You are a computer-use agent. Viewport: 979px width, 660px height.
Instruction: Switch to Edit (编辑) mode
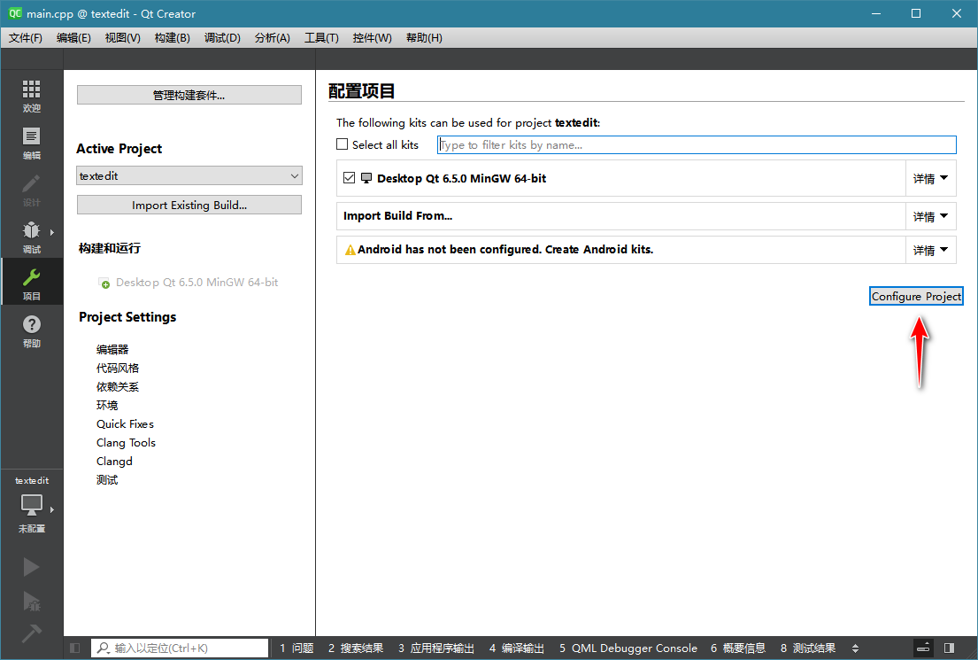31,143
